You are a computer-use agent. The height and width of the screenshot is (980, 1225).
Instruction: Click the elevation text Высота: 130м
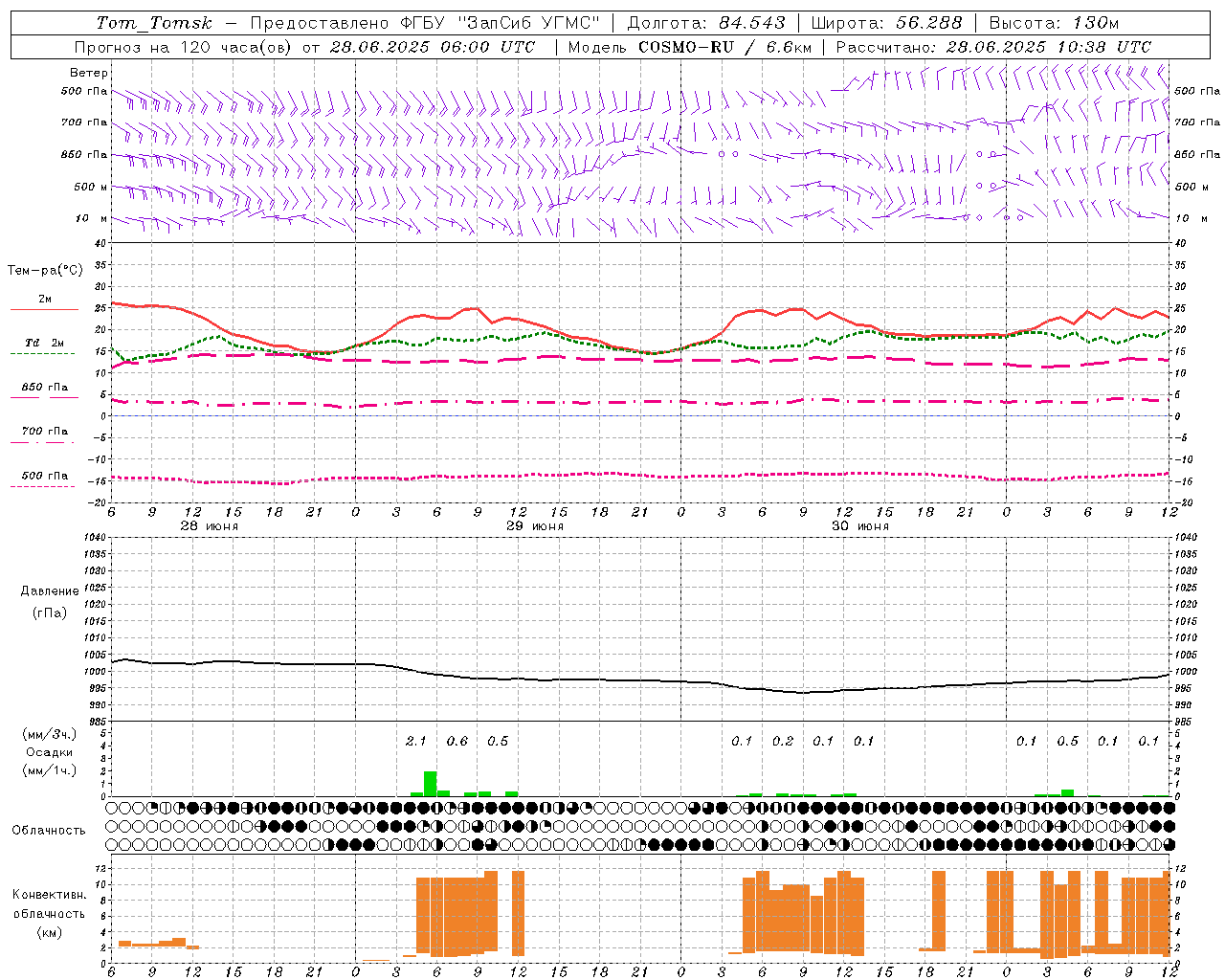1054,23
